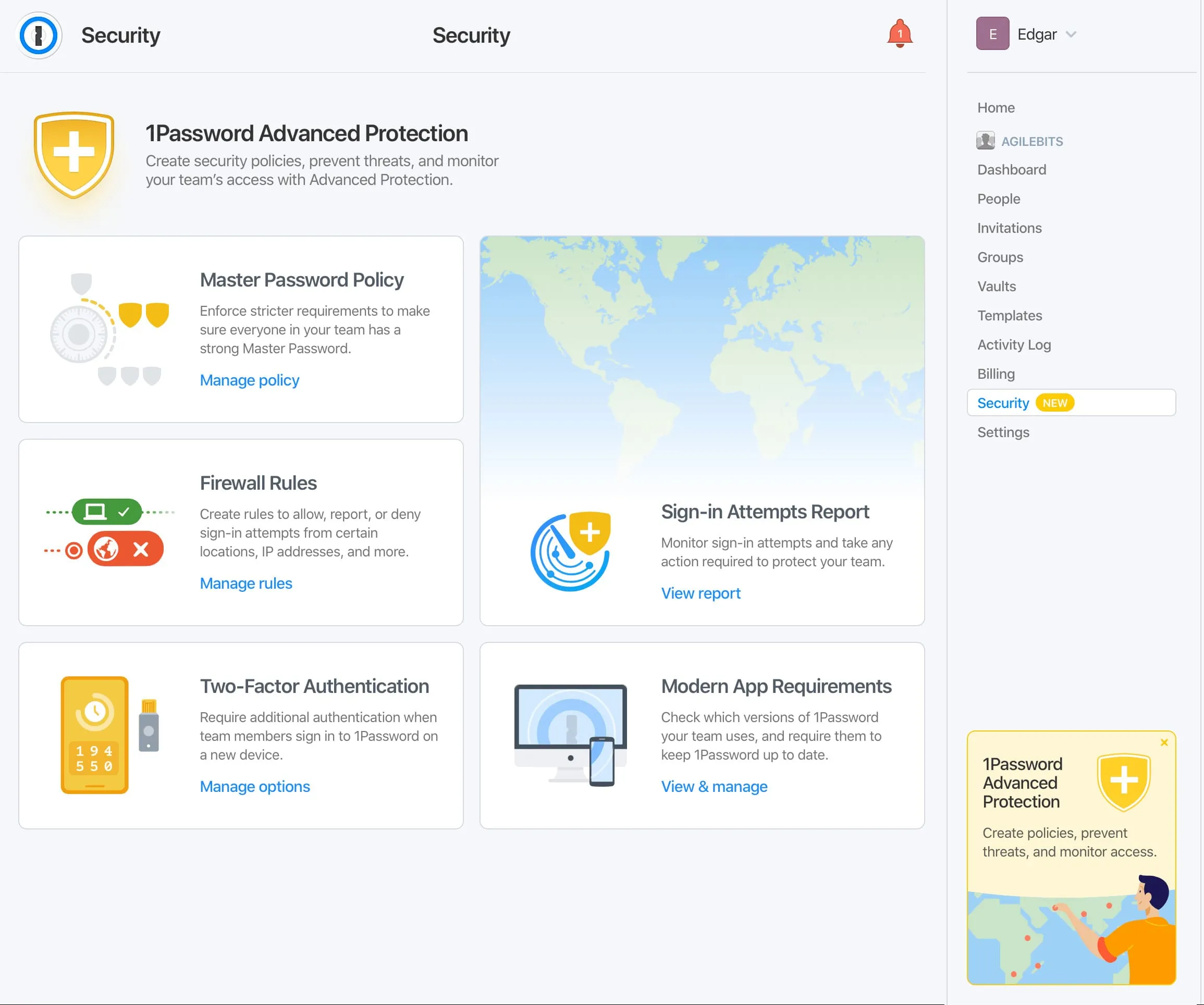Open Billing in sidebar
The width and height of the screenshot is (1204, 1005).
996,374
